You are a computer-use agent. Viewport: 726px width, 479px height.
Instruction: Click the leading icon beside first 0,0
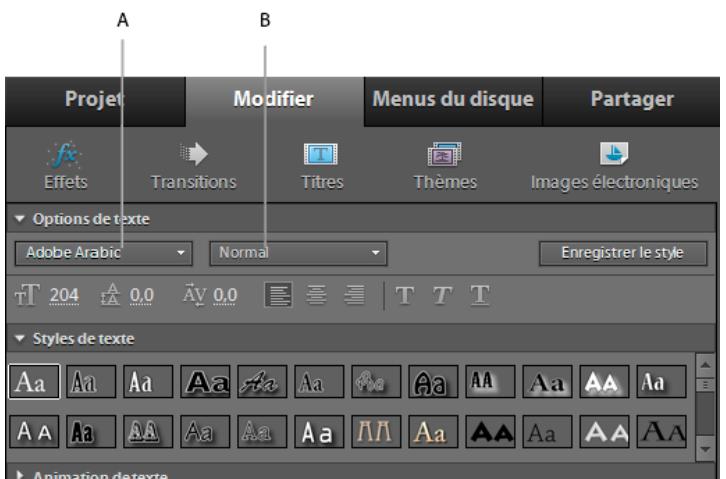110,295
